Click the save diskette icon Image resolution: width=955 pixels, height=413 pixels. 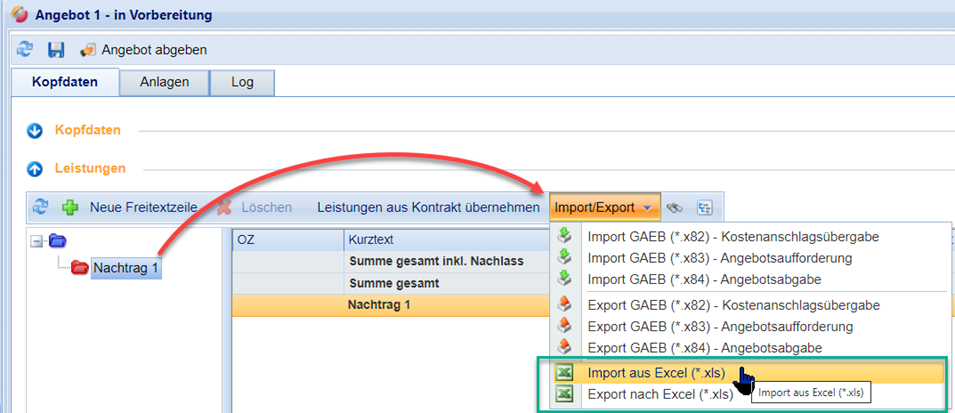[x=56, y=49]
